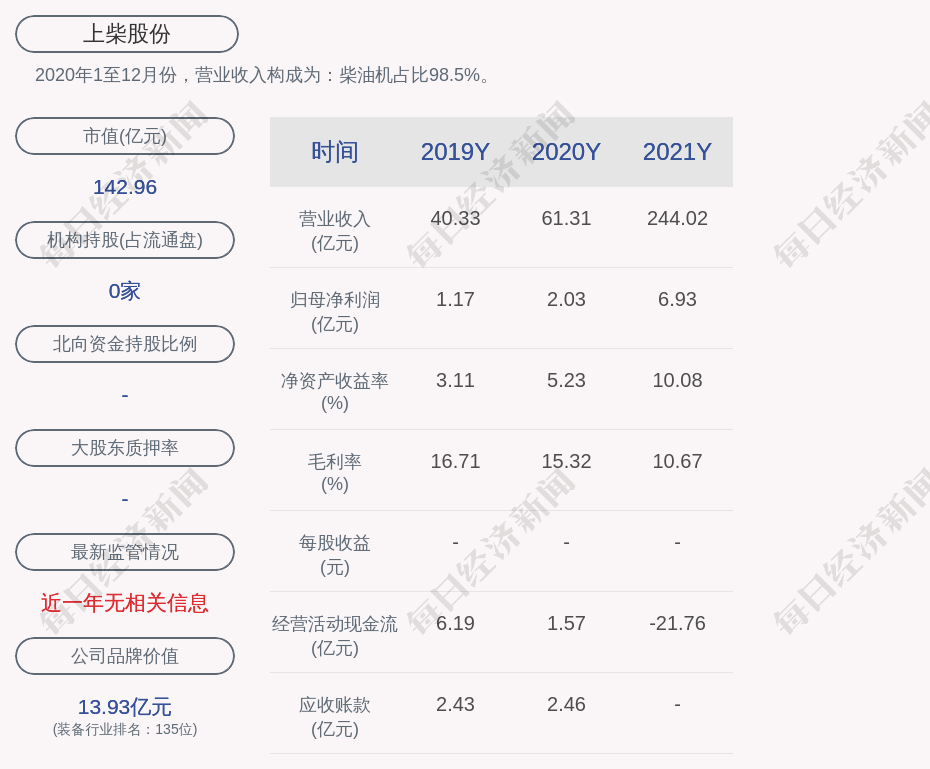Image resolution: width=930 pixels, height=769 pixels.
Task: Click the 经营活动现金流(亿元) row label
Action: (335, 636)
